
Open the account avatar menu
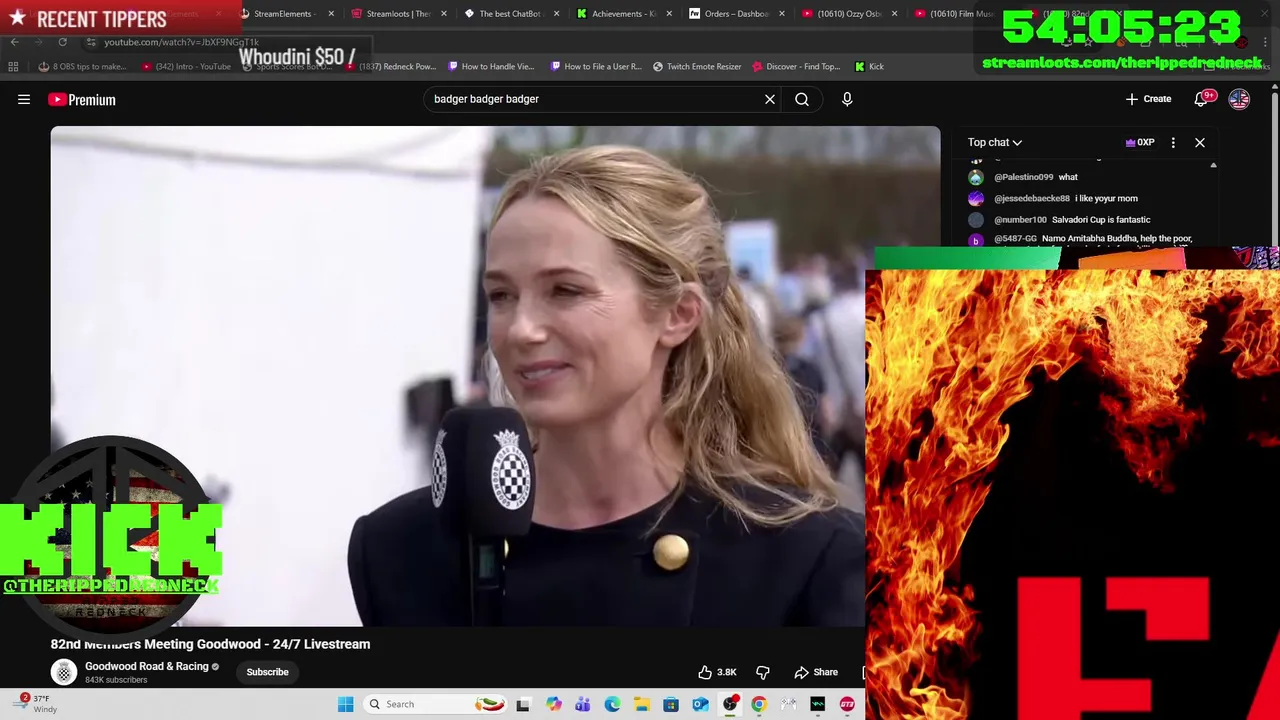1239,99
